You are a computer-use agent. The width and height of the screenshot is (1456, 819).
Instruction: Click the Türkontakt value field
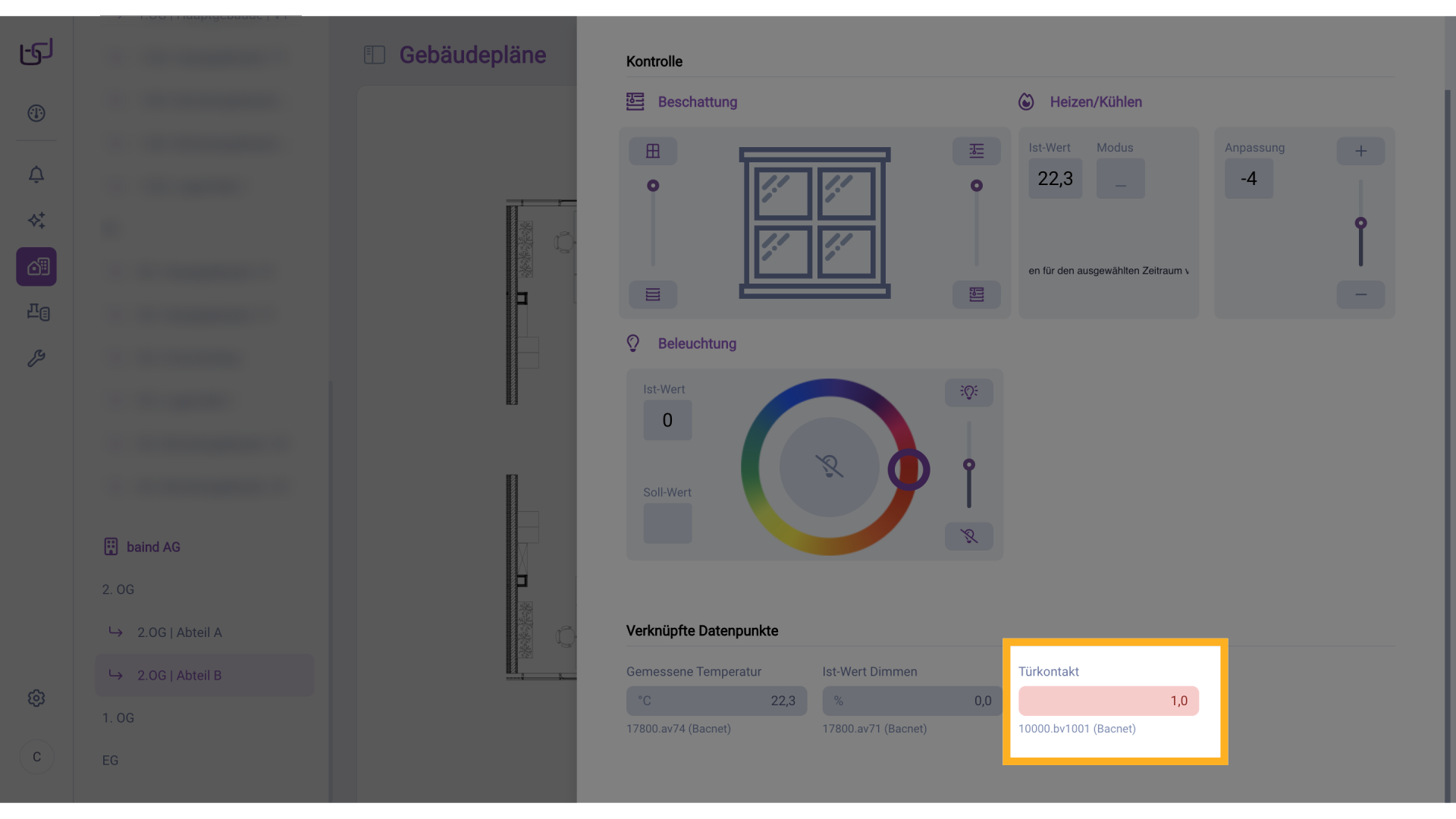[x=1108, y=701]
